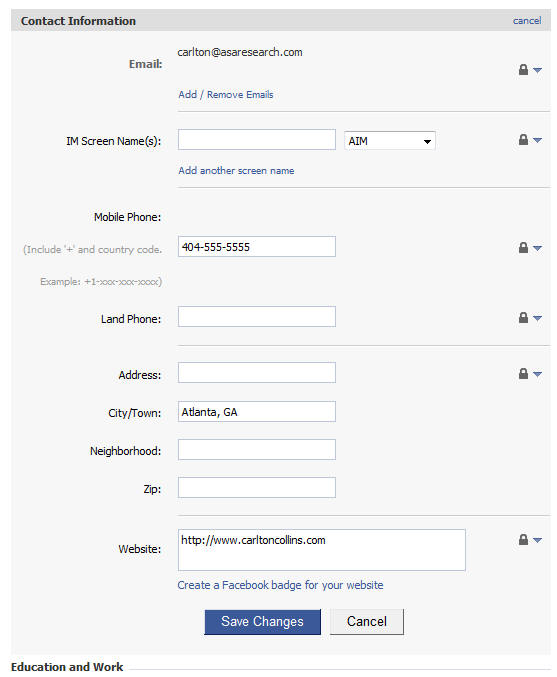Open Add / Remove Emails link
The image size is (557, 677).
pyautogui.click(x=226, y=95)
